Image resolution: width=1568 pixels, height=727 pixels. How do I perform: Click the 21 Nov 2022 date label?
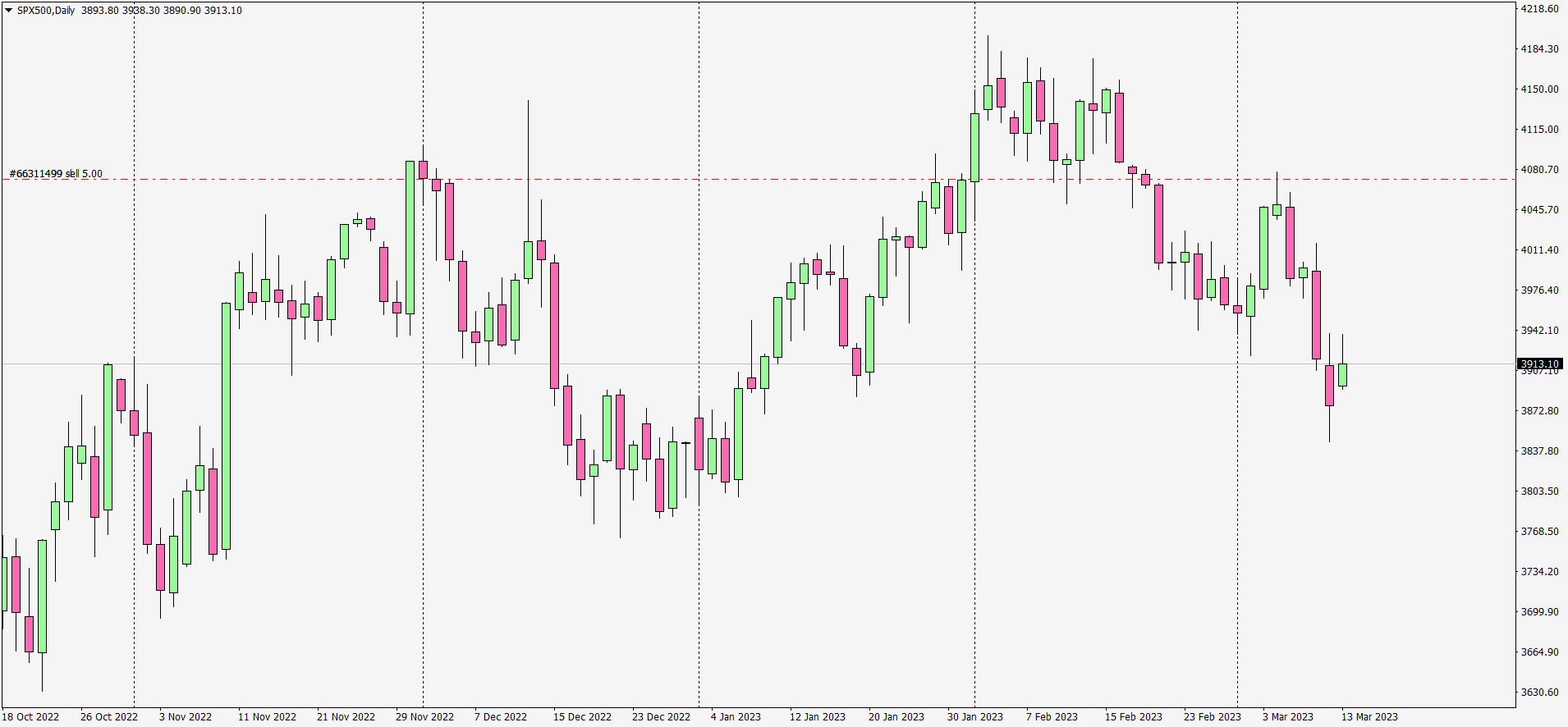tap(346, 717)
